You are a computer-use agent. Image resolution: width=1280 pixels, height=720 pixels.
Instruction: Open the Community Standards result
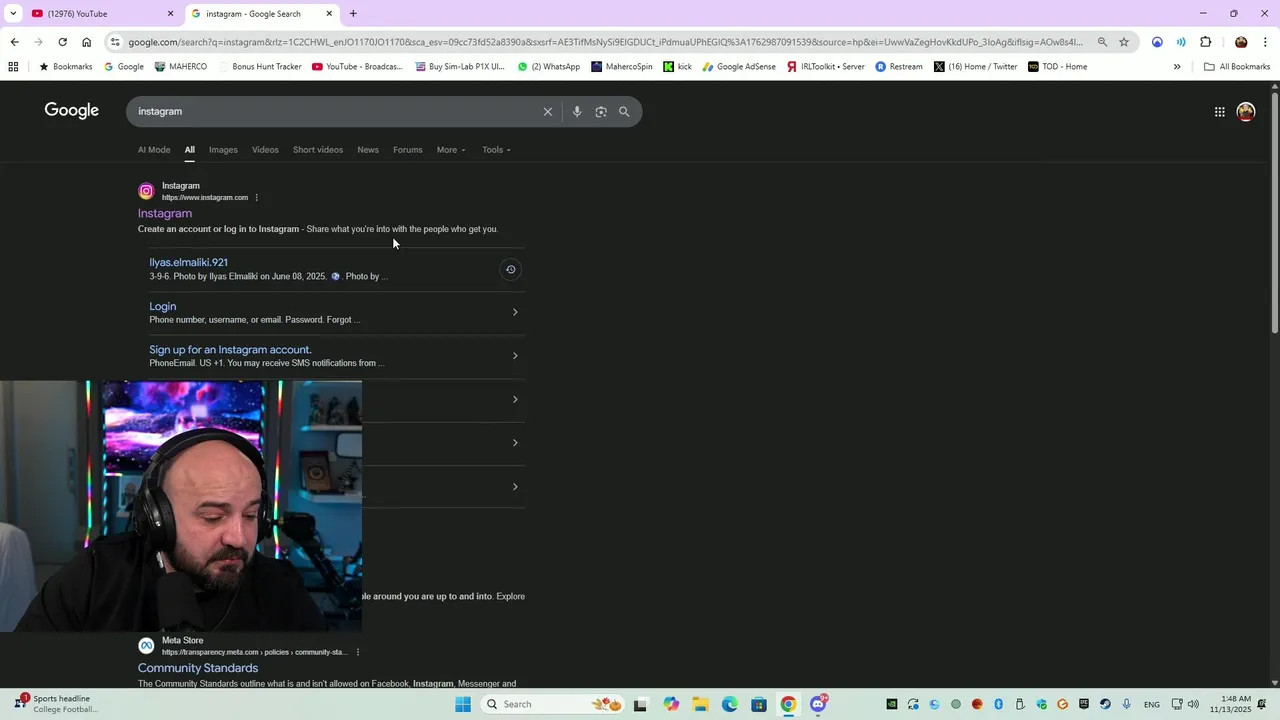198,668
